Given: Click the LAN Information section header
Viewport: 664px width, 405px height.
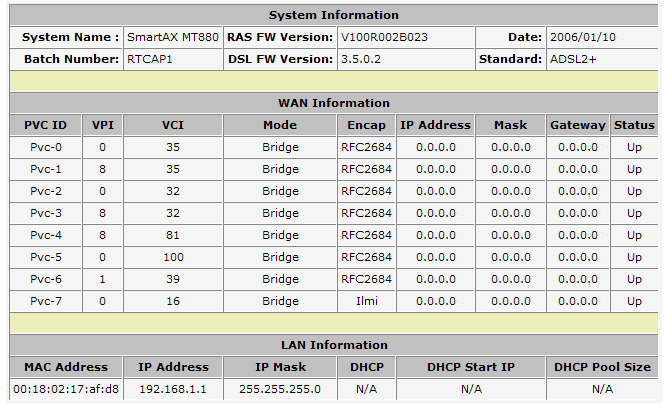Looking at the screenshot, I should click(334, 345).
